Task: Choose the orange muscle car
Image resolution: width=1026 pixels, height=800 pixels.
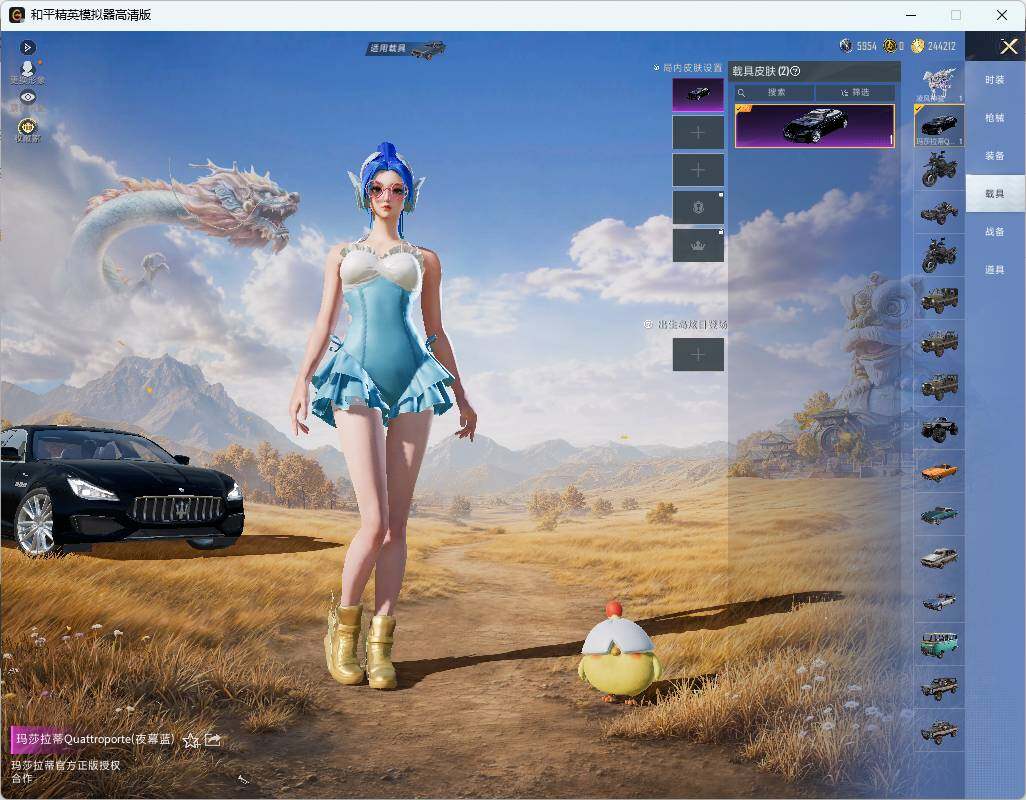Action: pos(939,471)
